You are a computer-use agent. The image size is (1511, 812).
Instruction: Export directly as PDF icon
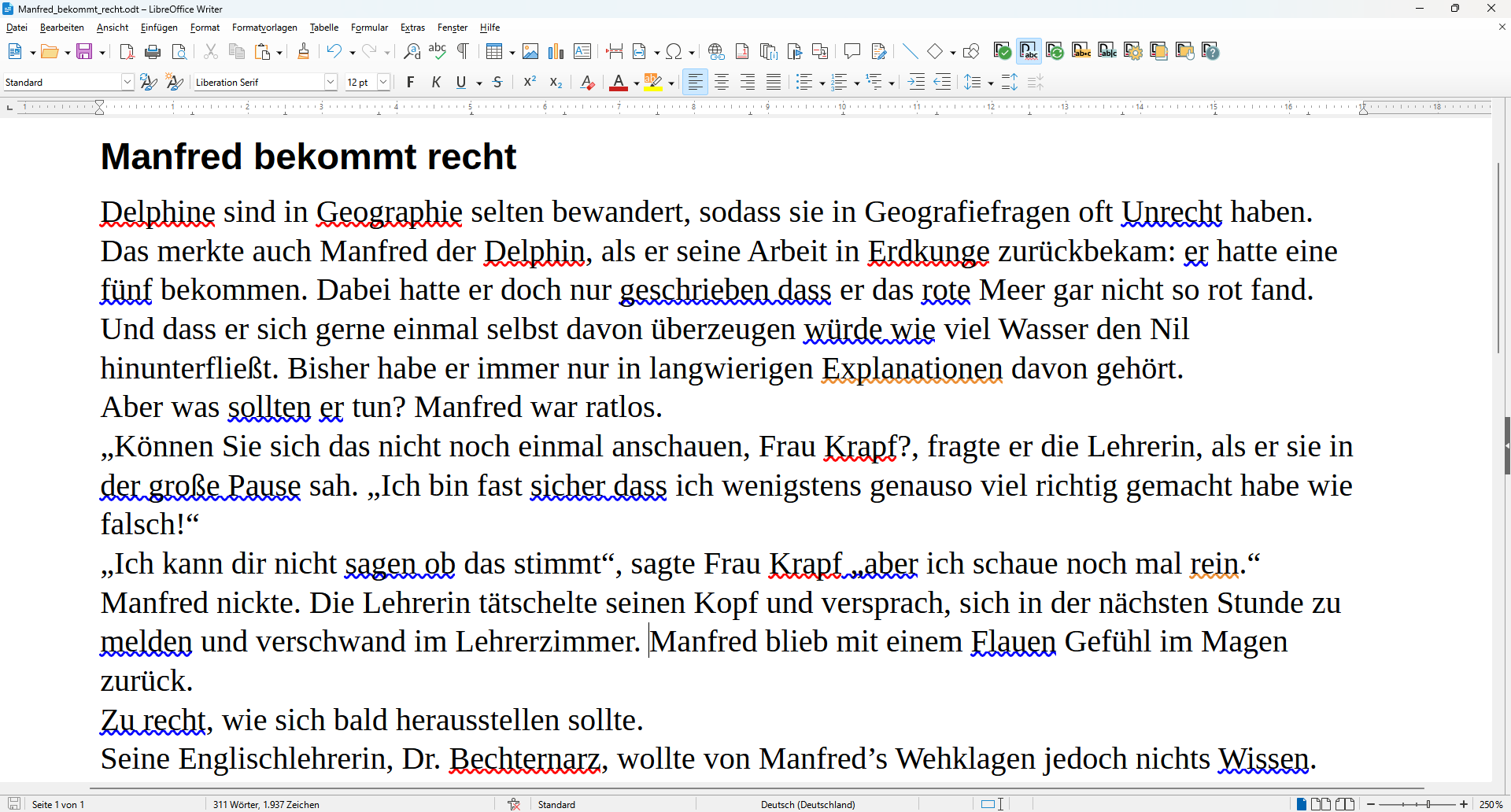[x=127, y=52]
